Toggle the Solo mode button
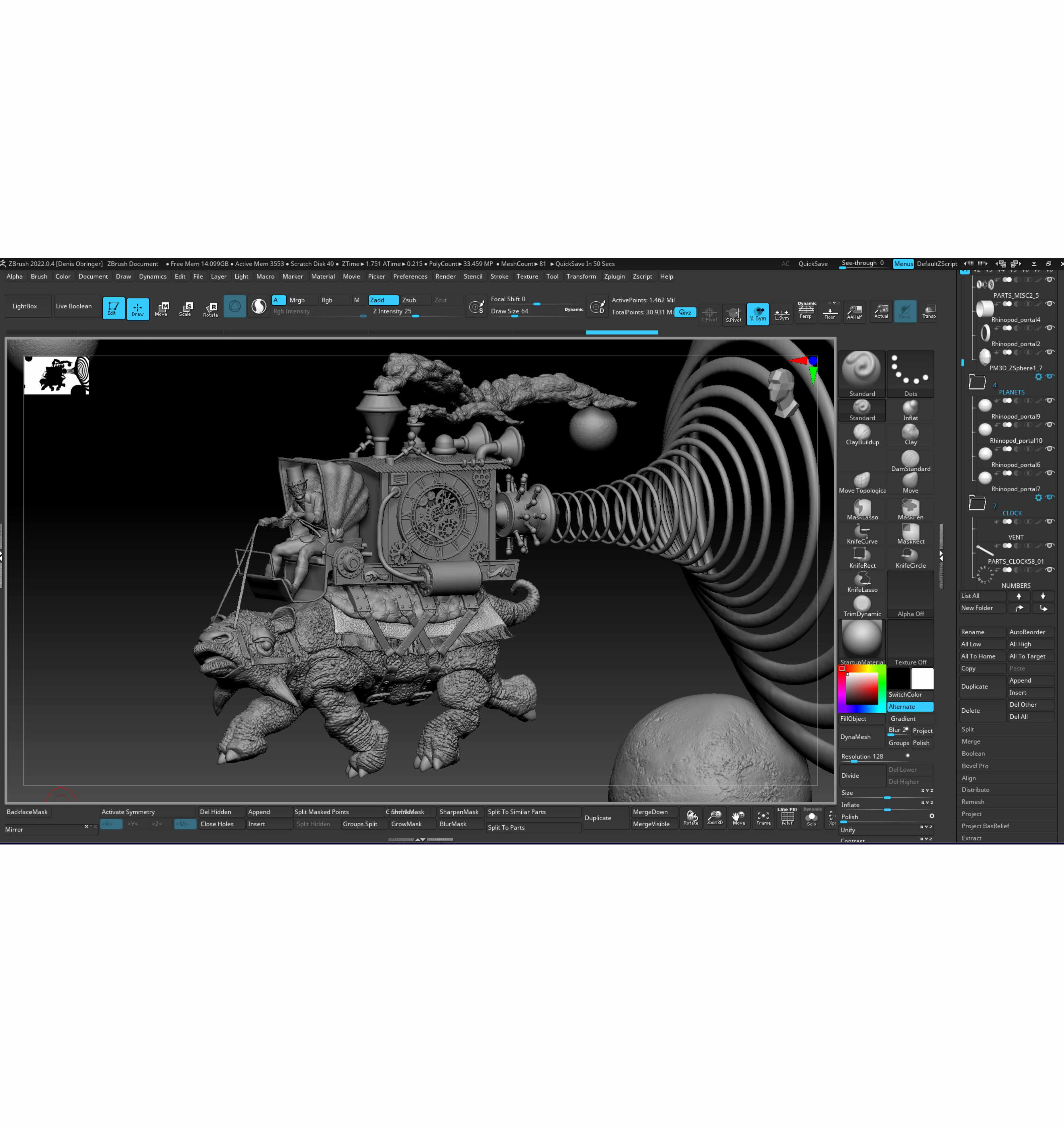The width and height of the screenshot is (1064, 1128). pyautogui.click(x=811, y=818)
